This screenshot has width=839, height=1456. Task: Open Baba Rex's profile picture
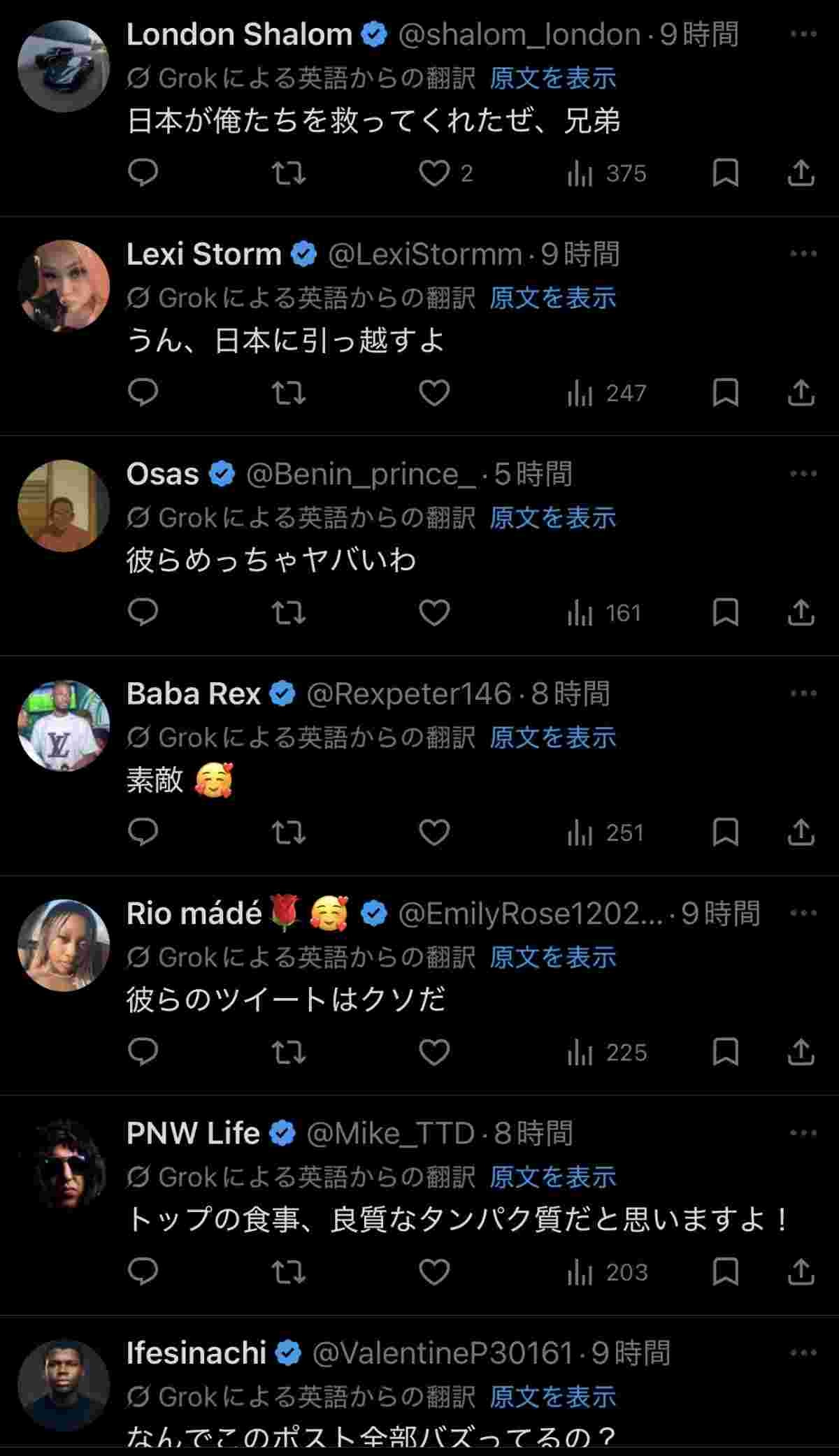click(x=64, y=725)
